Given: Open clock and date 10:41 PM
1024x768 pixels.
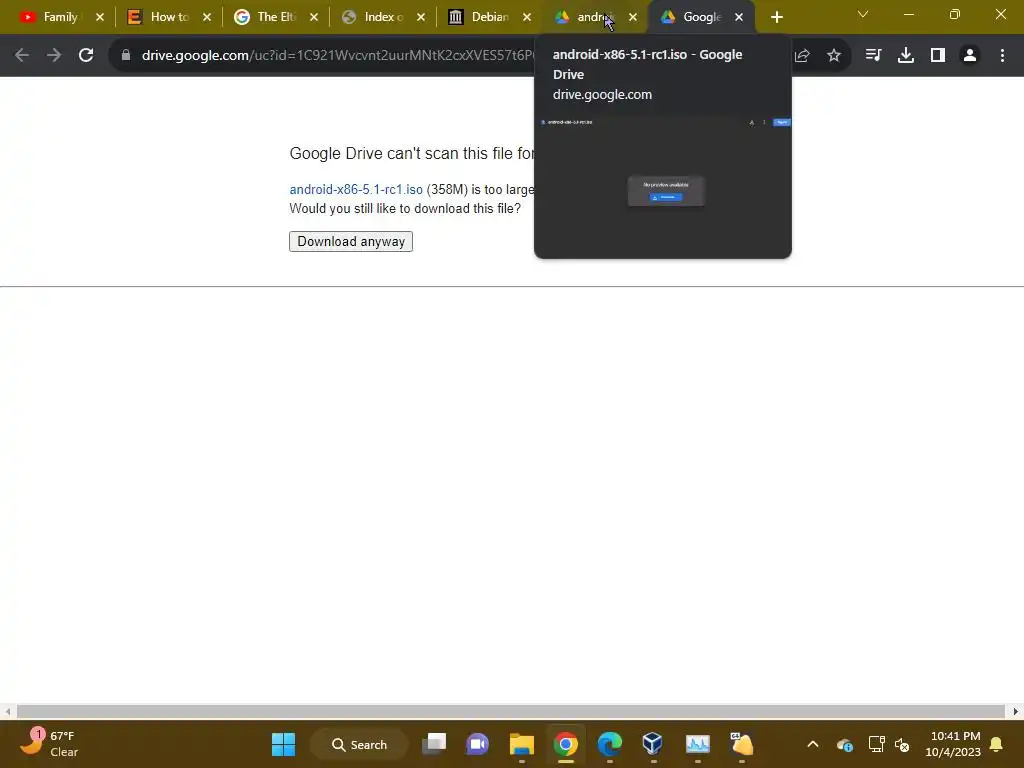Looking at the screenshot, I should point(953,744).
